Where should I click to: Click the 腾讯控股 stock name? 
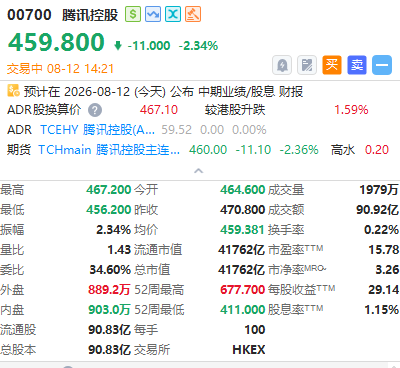pos(90,15)
